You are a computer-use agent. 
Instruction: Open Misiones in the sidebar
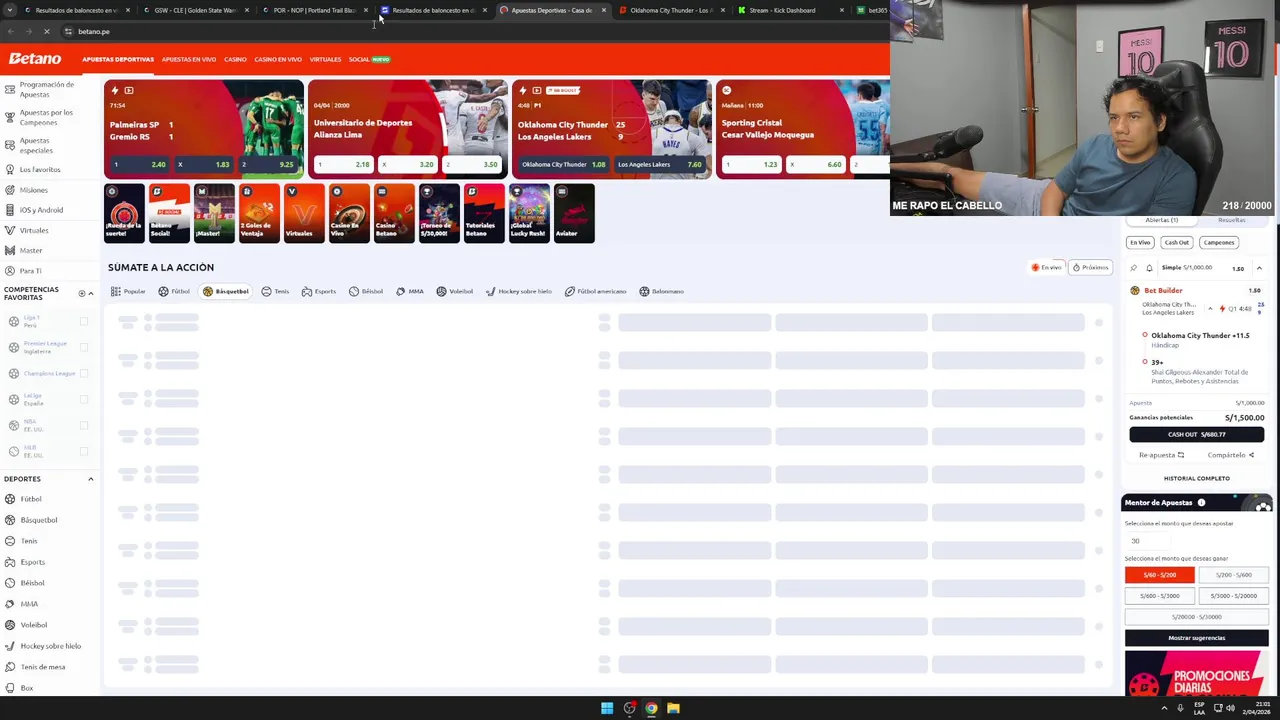(x=33, y=190)
